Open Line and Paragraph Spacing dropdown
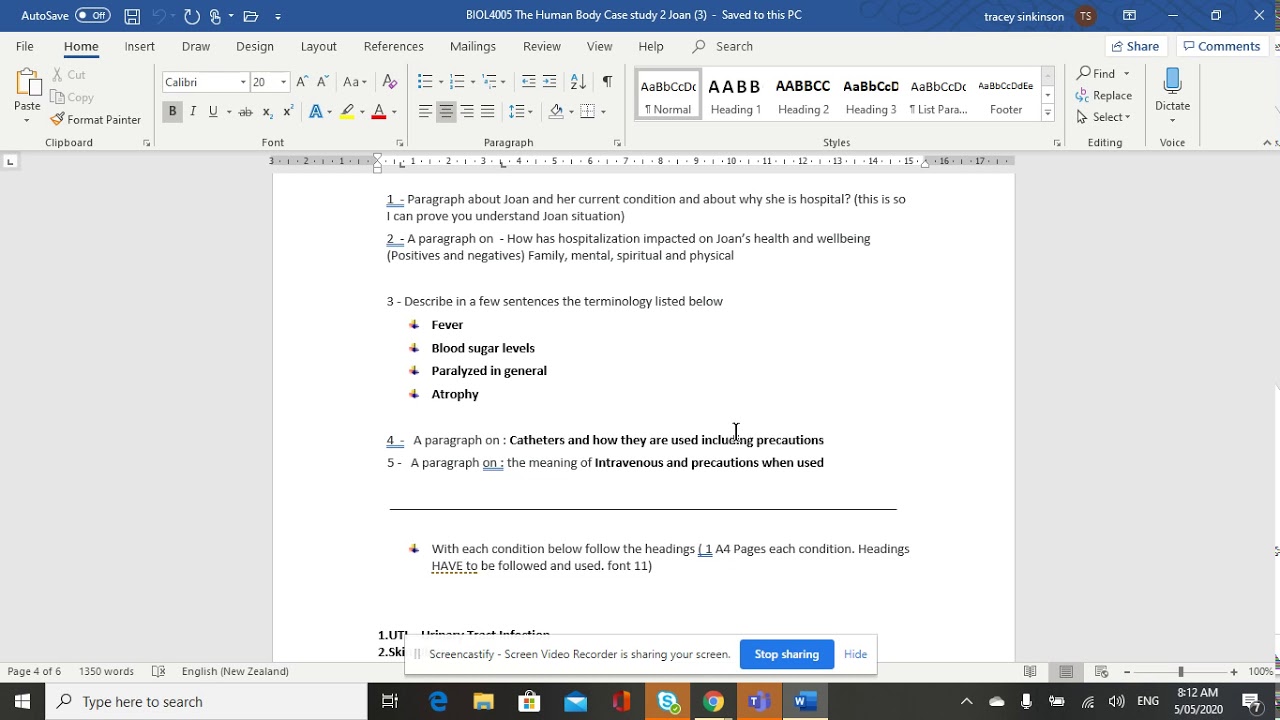 (x=520, y=111)
